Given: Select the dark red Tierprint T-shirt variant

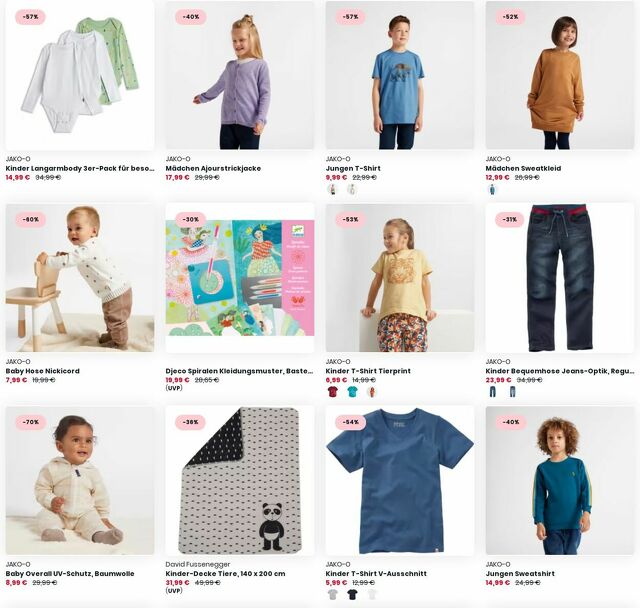Looking at the screenshot, I should (x=333, y=392).
